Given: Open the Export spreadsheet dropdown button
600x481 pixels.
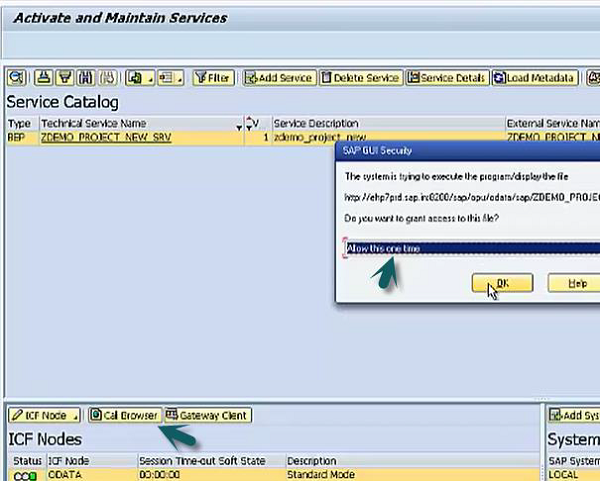Looking at the screenshot, I should pyautogui.click(x=140, y=78).
